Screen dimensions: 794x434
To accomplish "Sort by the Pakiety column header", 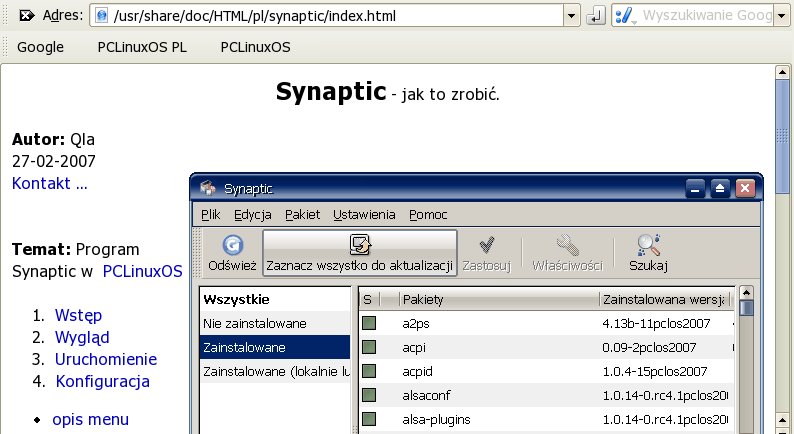I will (499, 299).
